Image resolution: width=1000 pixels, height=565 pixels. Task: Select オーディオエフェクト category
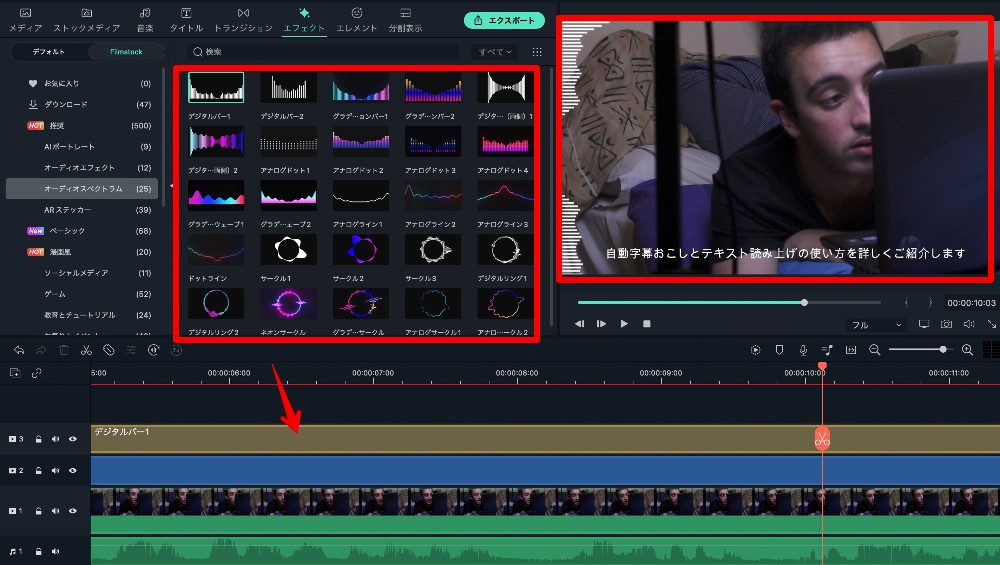click(82, 168)
